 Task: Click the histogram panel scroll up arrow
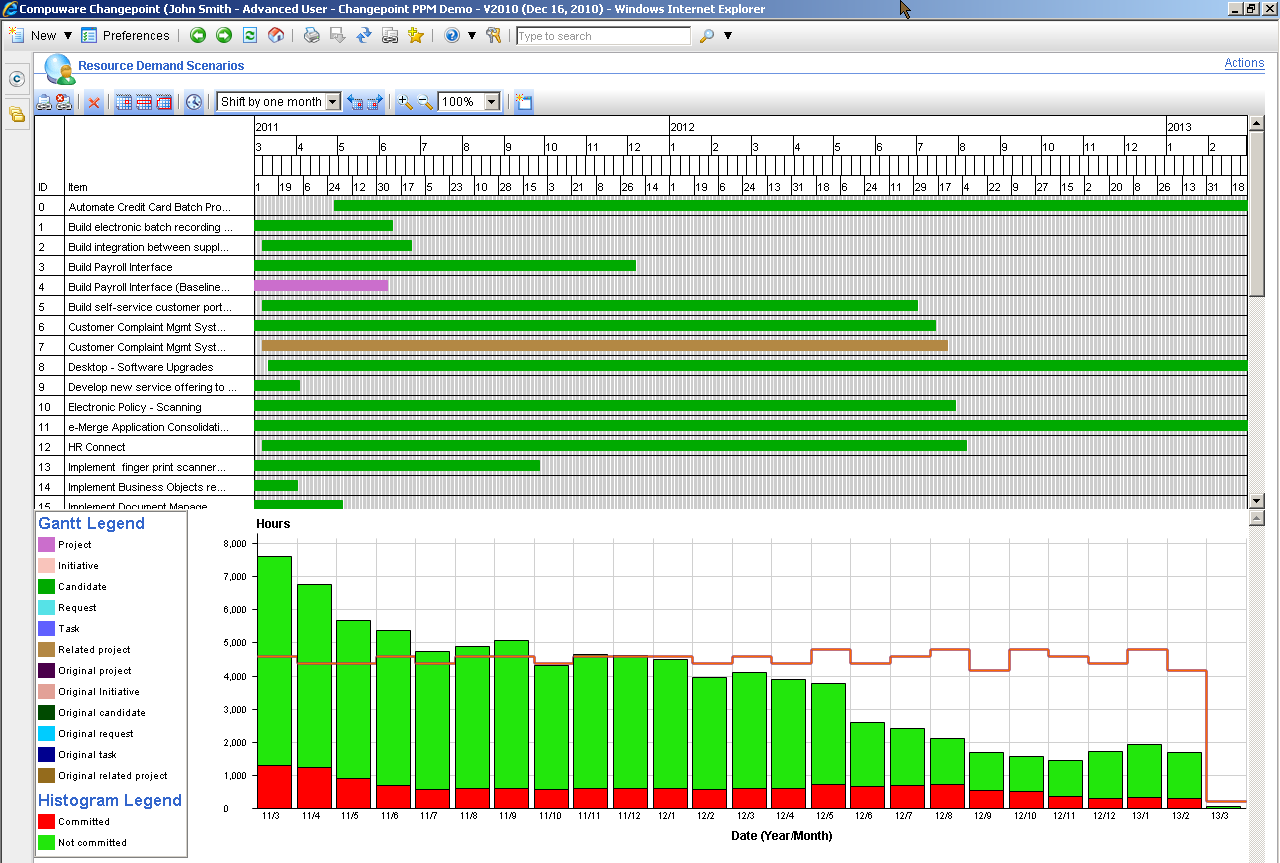1256,518
